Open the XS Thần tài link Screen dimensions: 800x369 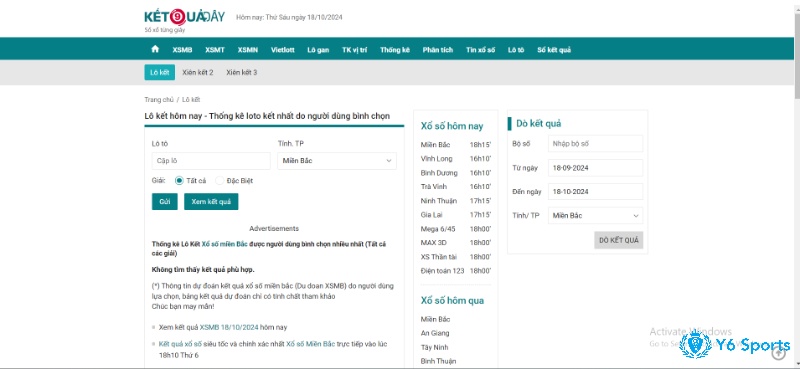439,257
